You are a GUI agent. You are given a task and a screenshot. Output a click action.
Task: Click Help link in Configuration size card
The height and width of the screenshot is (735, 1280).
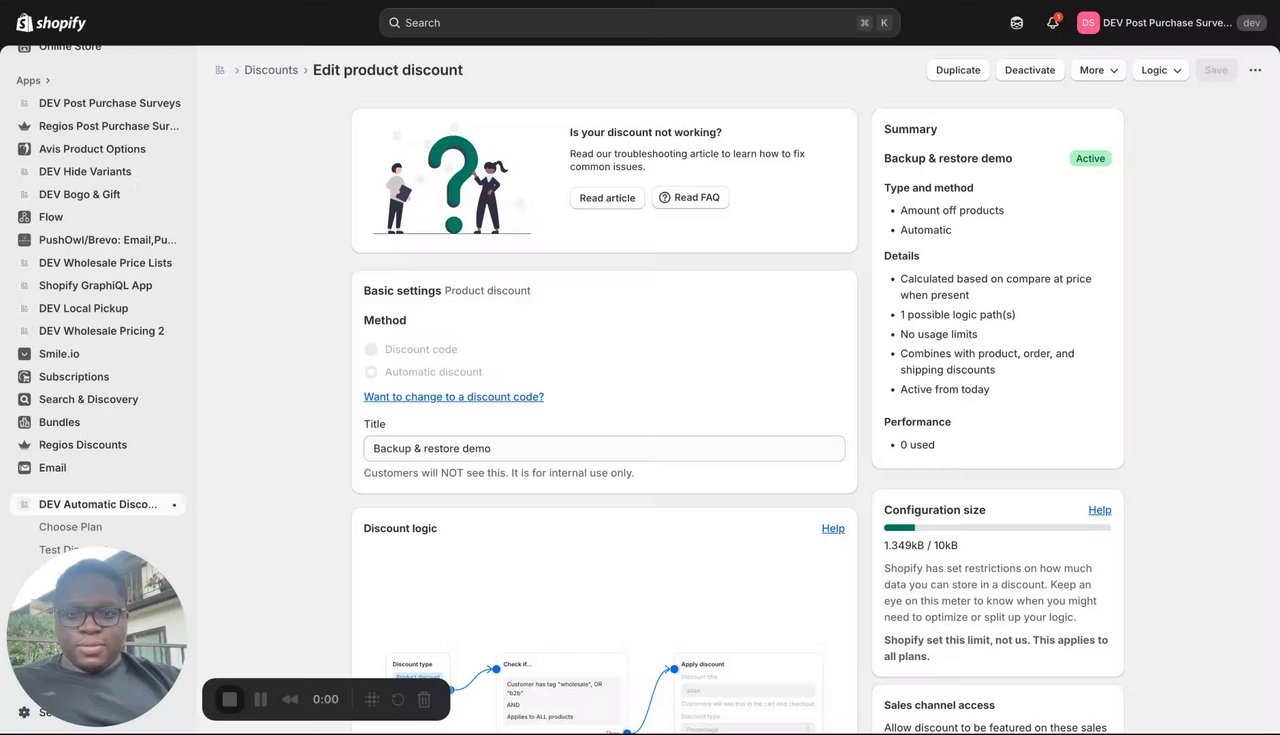1100,510
